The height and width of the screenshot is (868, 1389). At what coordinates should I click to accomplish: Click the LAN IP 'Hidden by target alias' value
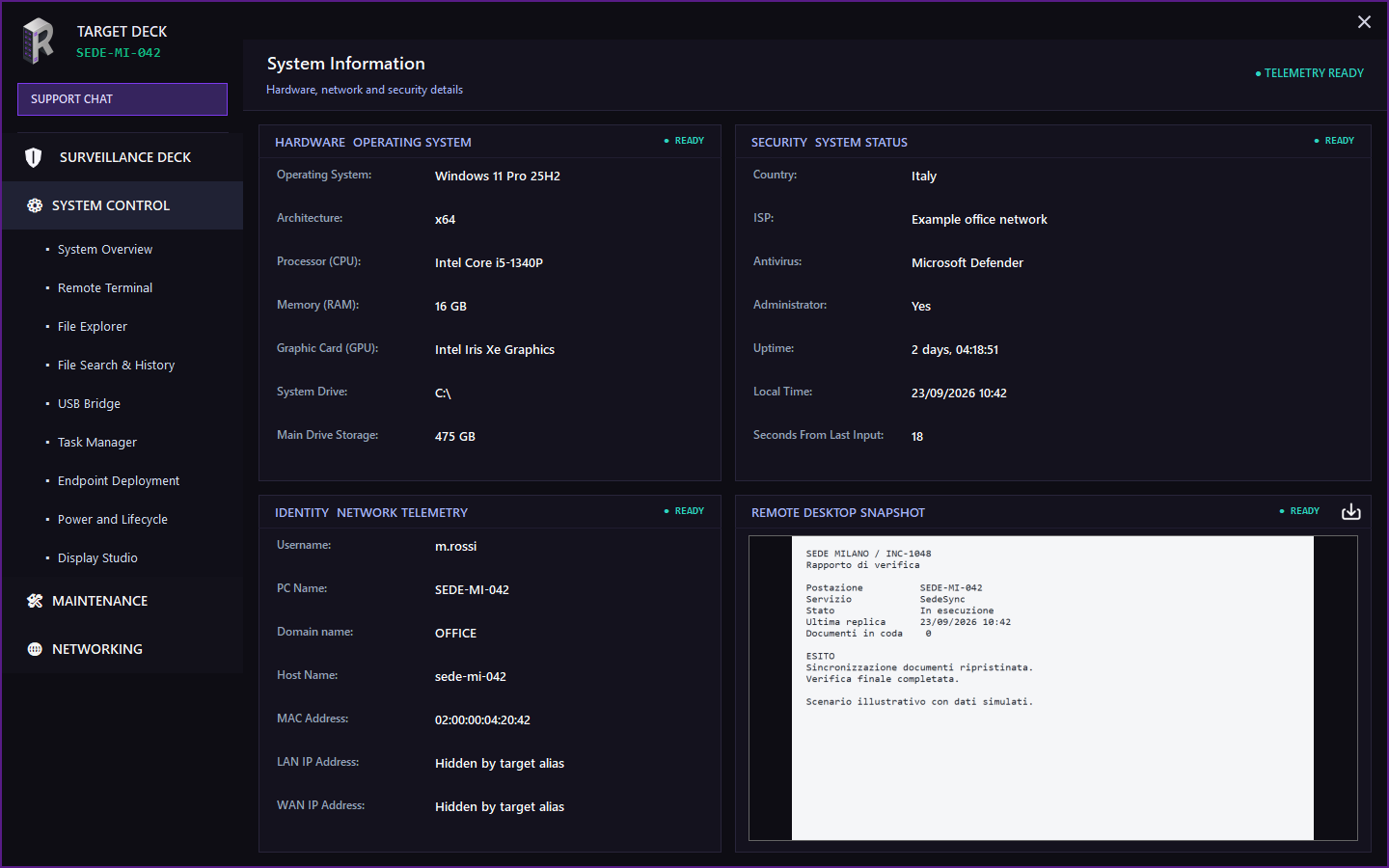pos(500,763)
